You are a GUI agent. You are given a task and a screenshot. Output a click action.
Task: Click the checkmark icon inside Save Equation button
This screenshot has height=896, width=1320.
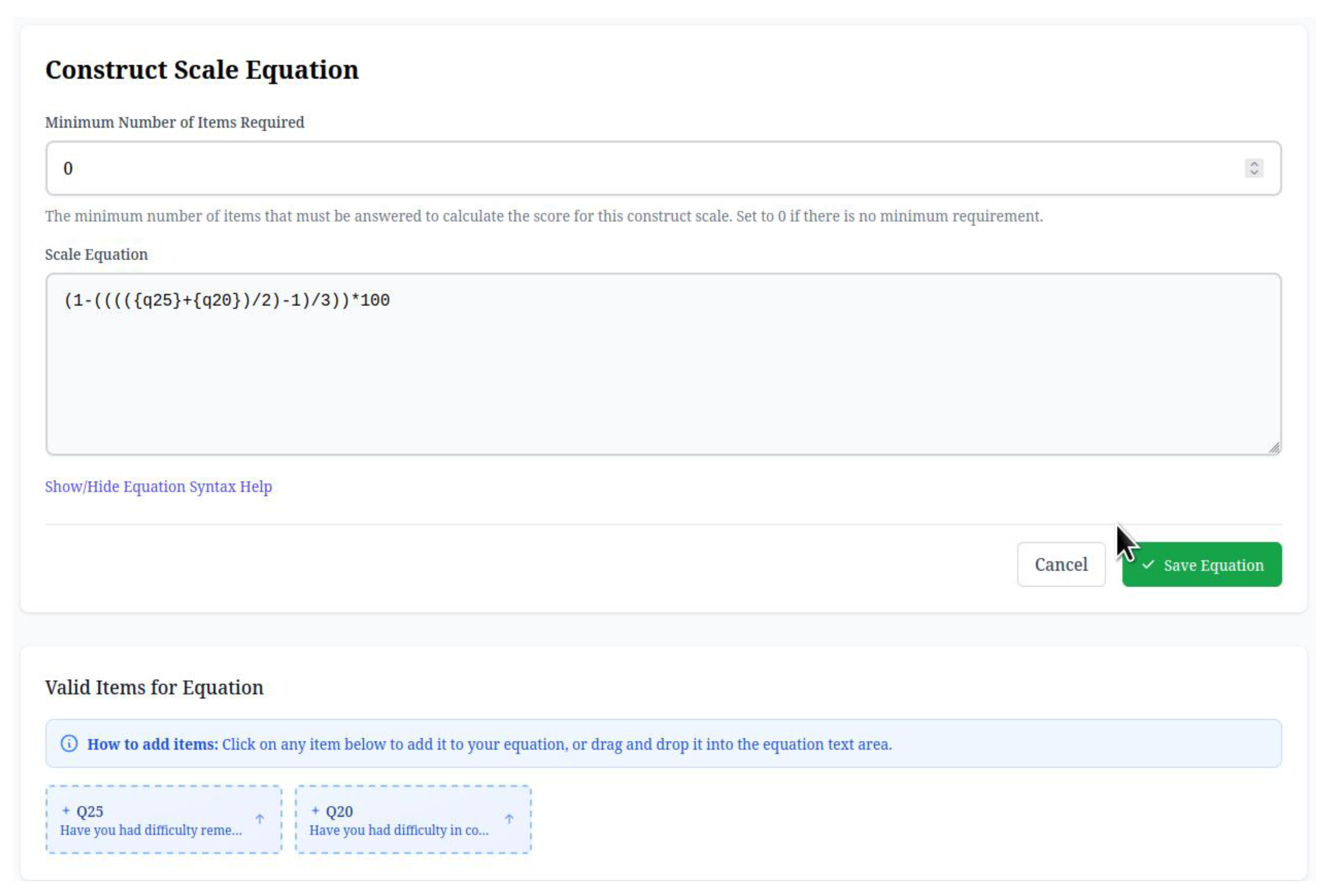coord(1150,565)
